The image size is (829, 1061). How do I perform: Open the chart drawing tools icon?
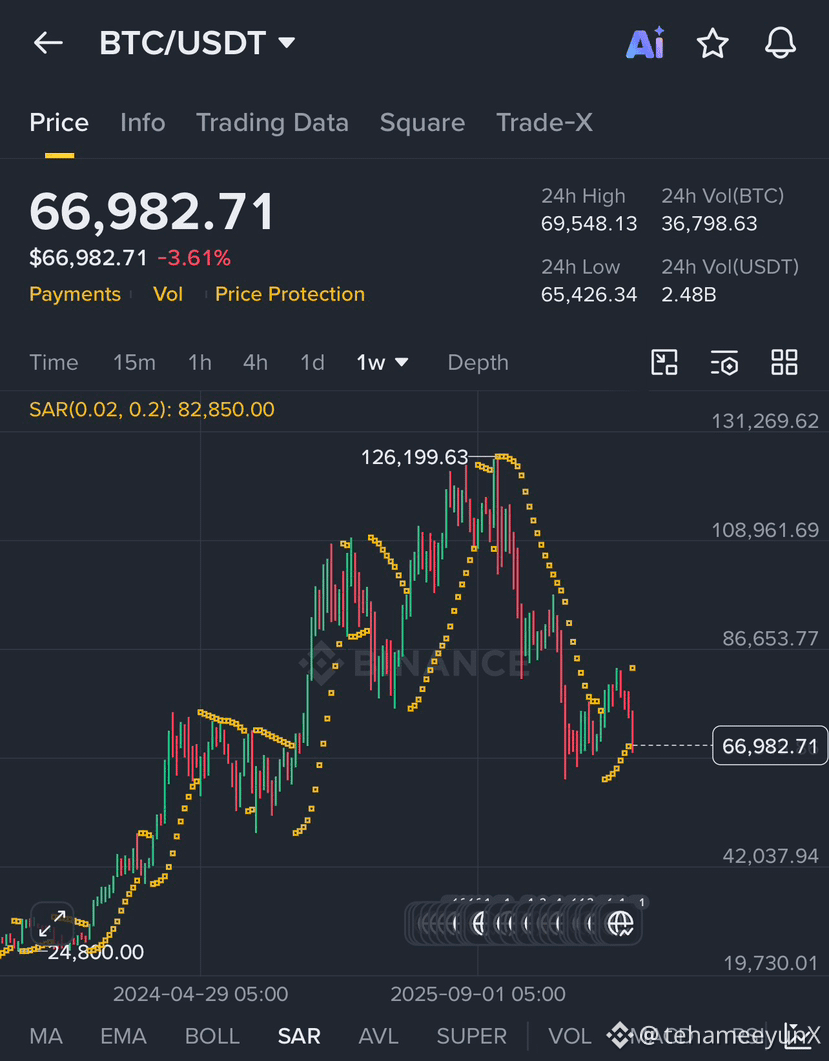pos(664,363)
